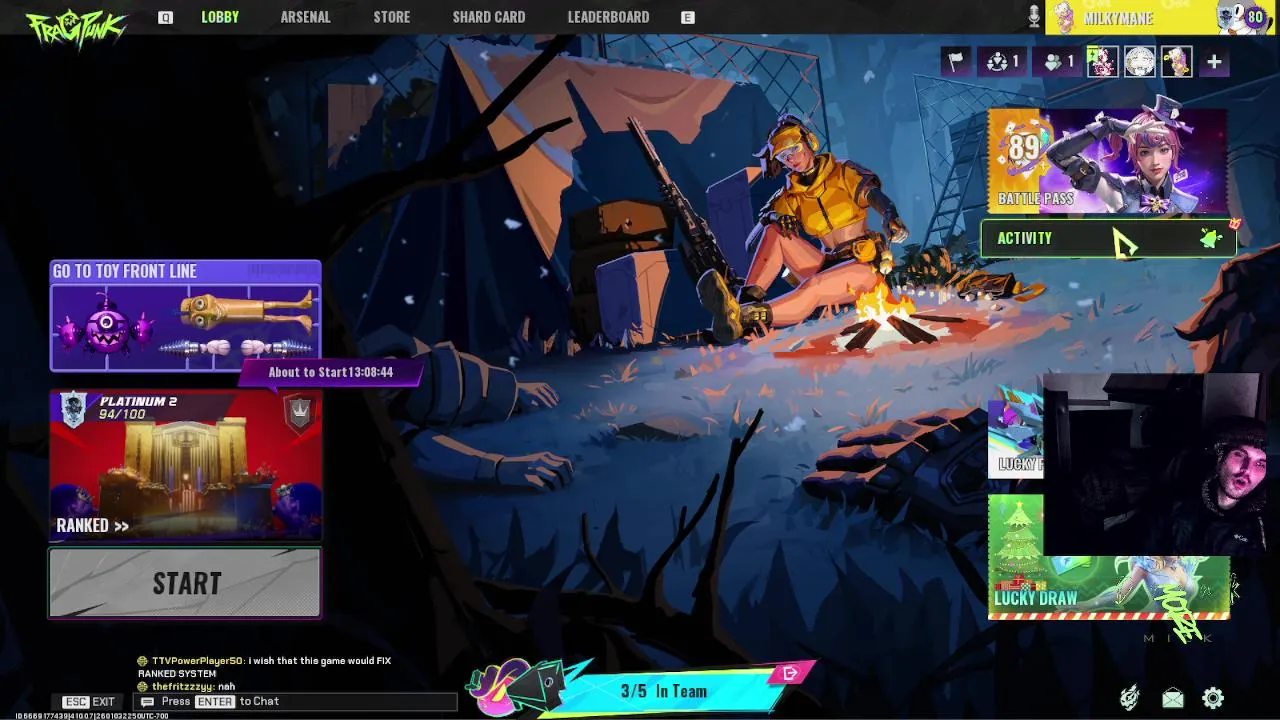Click the Q key hint before Lobby
This screenshot has width=1280, height=720.
pyautogui.click(x=166, y=17)
